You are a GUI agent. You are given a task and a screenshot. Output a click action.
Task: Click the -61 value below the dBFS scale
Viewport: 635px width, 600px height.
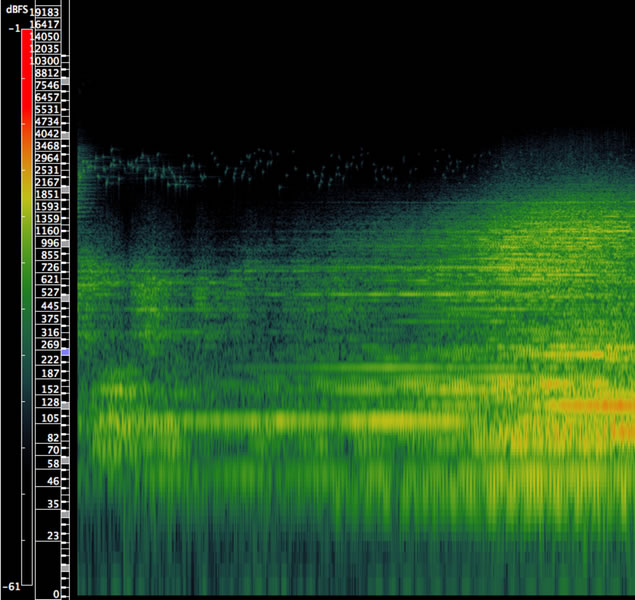(x=11, y=586)
